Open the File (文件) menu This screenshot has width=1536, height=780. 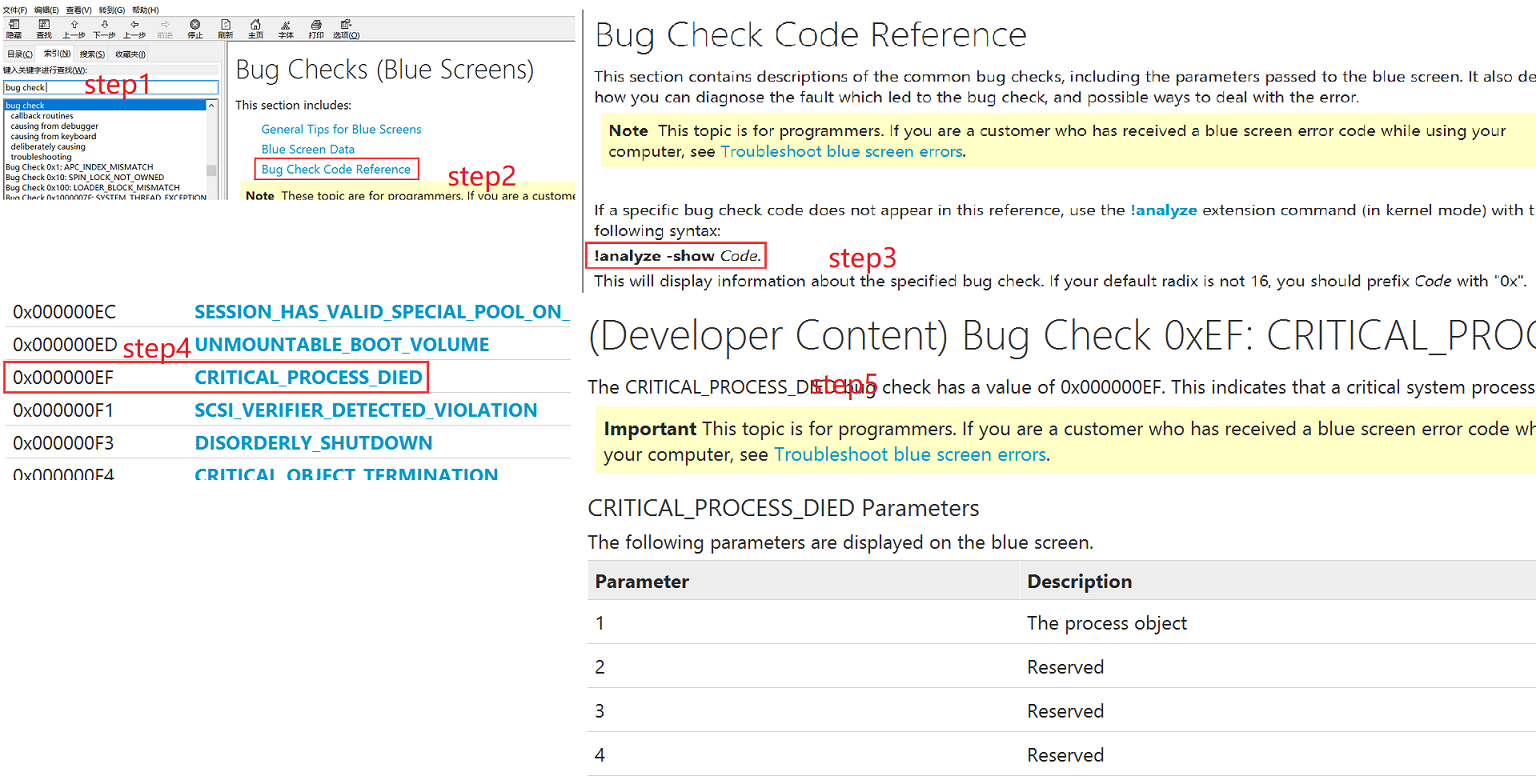14,9
